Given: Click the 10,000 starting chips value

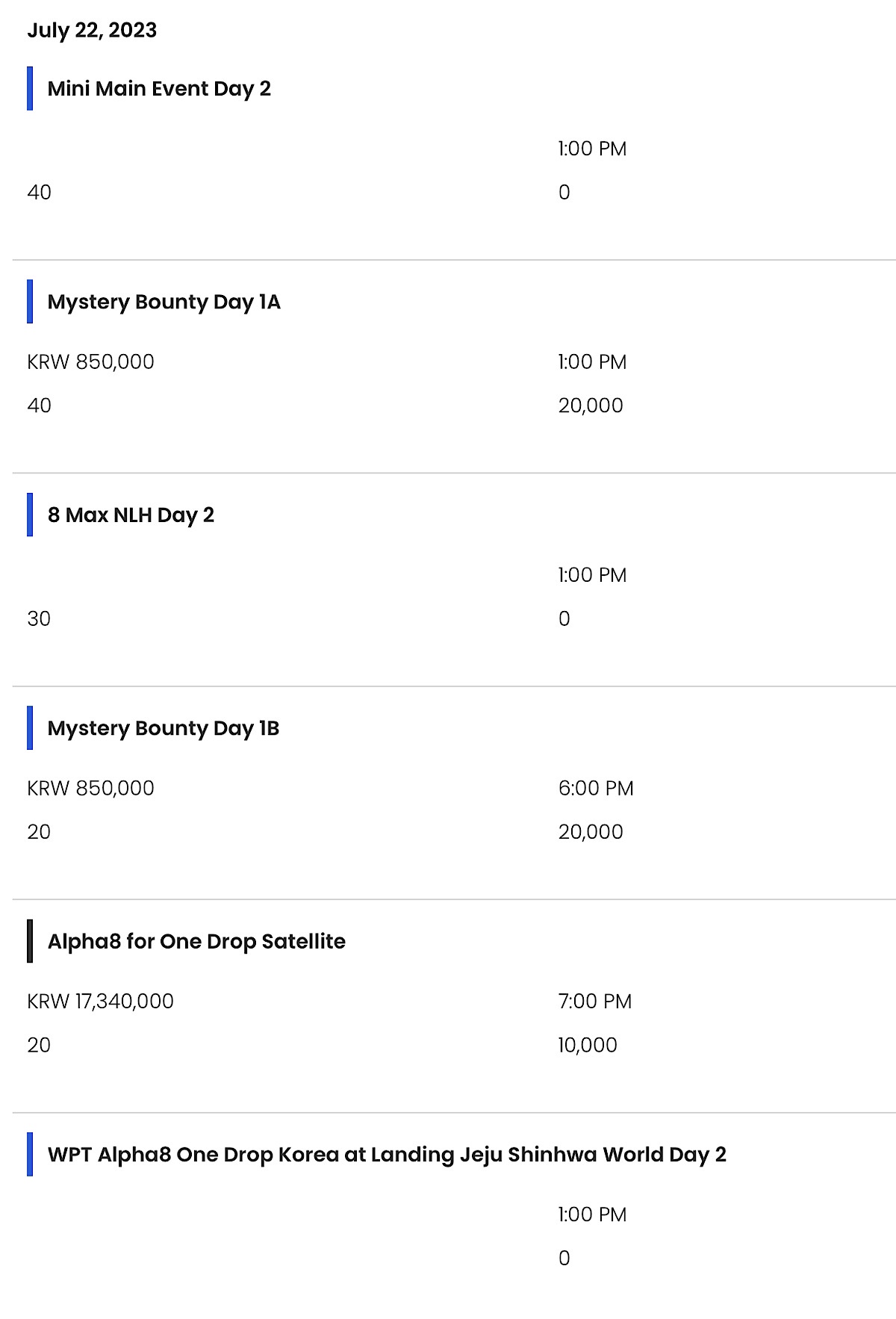Looking at the screenshot, I should click(588, 1045).
